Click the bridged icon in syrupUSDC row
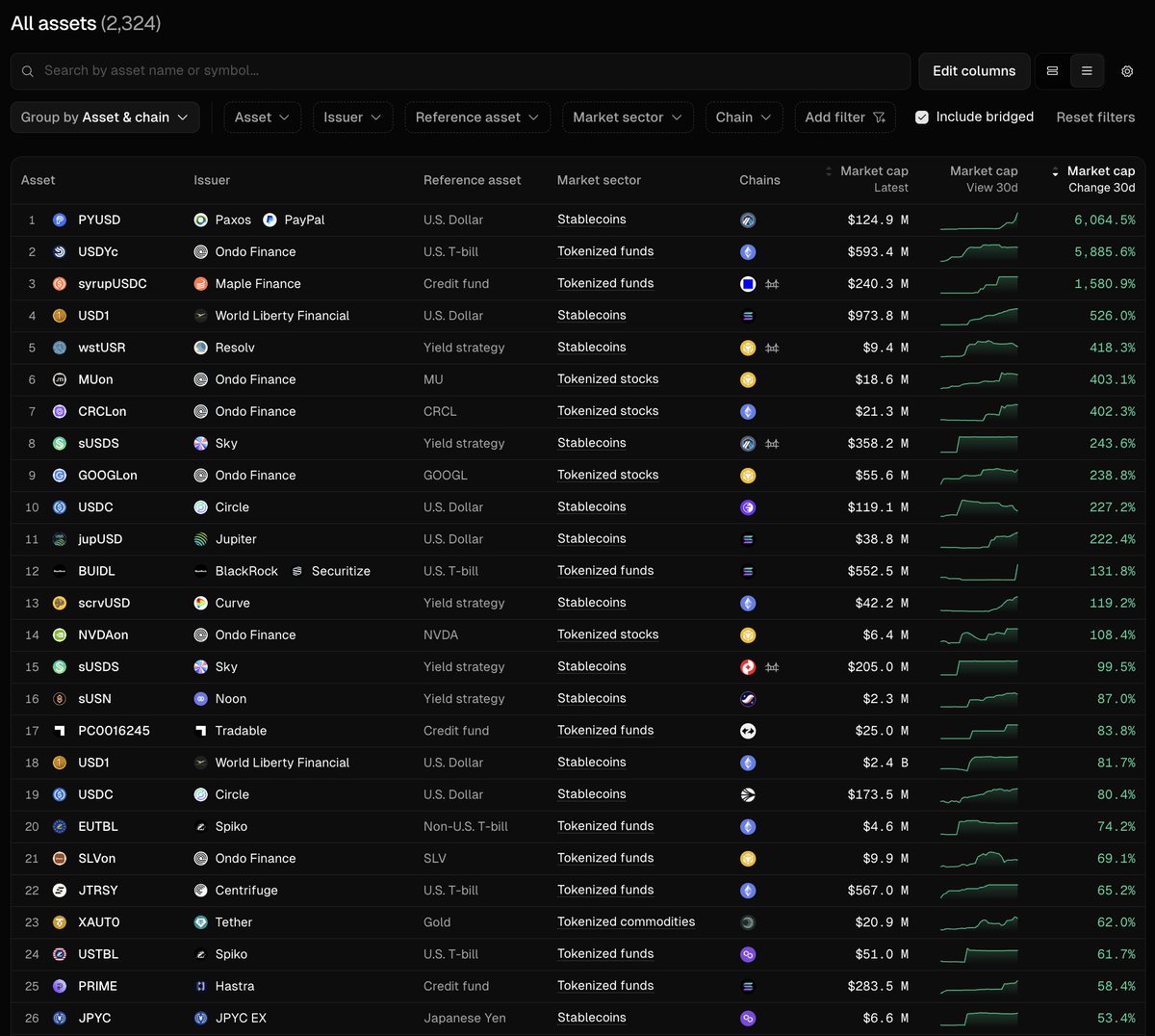The image size is (1155, 1036). coord(772,284)
